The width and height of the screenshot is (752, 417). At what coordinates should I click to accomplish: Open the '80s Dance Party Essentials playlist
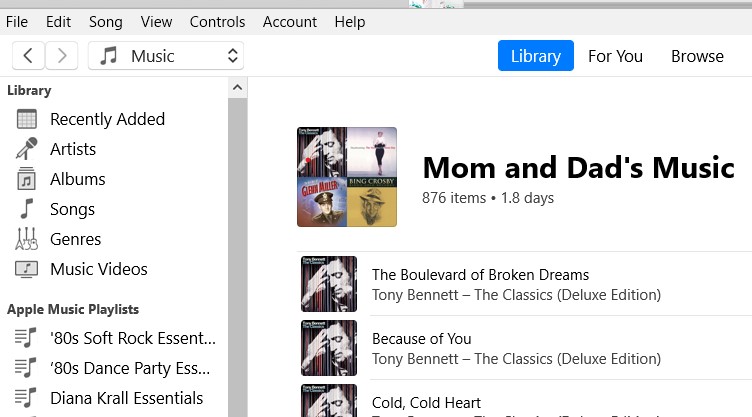point(130,369)
